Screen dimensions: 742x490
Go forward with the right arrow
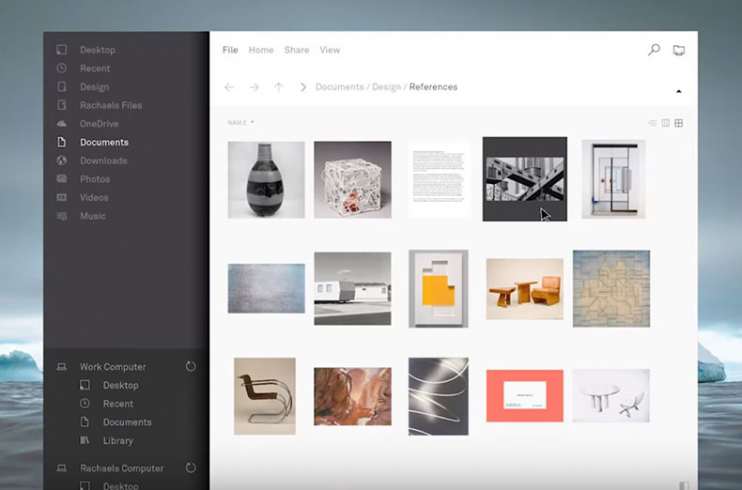point(255,87)
